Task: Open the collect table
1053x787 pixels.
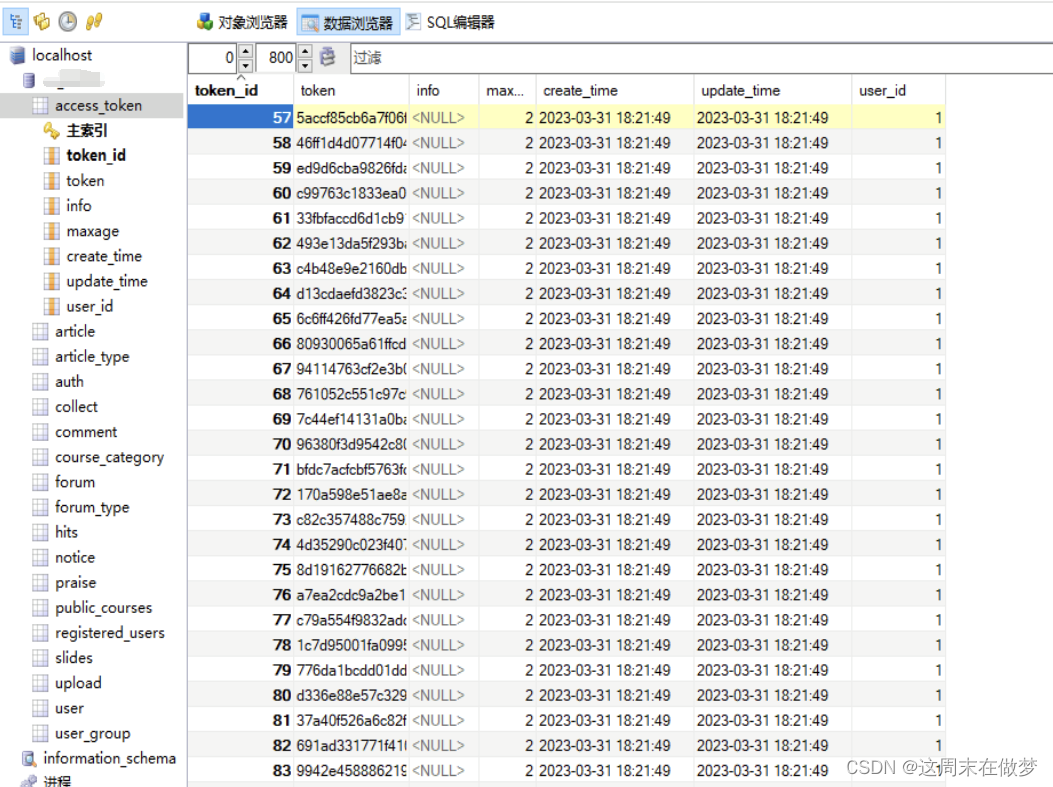Action: click(x=76, y=406)
